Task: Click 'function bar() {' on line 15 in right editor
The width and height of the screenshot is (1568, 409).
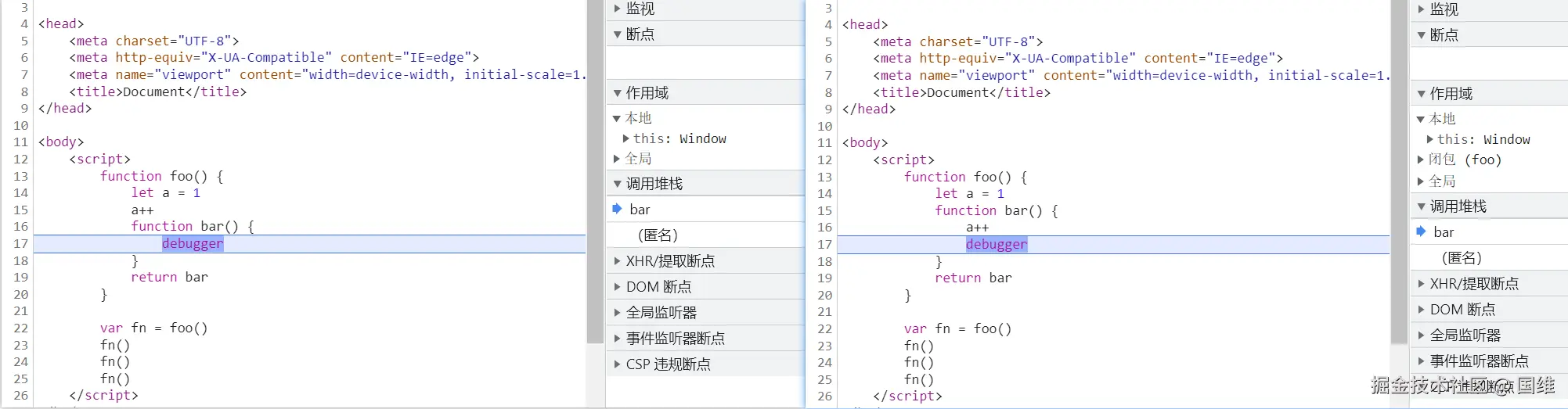Action: [x=997, y=210]
